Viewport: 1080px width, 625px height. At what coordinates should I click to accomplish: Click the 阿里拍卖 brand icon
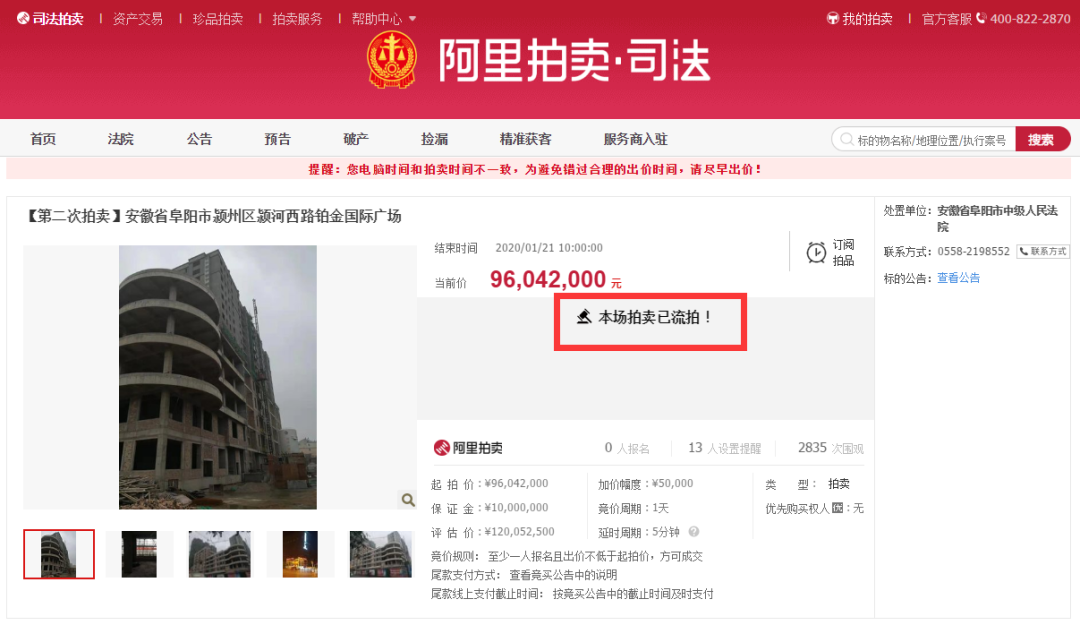click(441, 448)
